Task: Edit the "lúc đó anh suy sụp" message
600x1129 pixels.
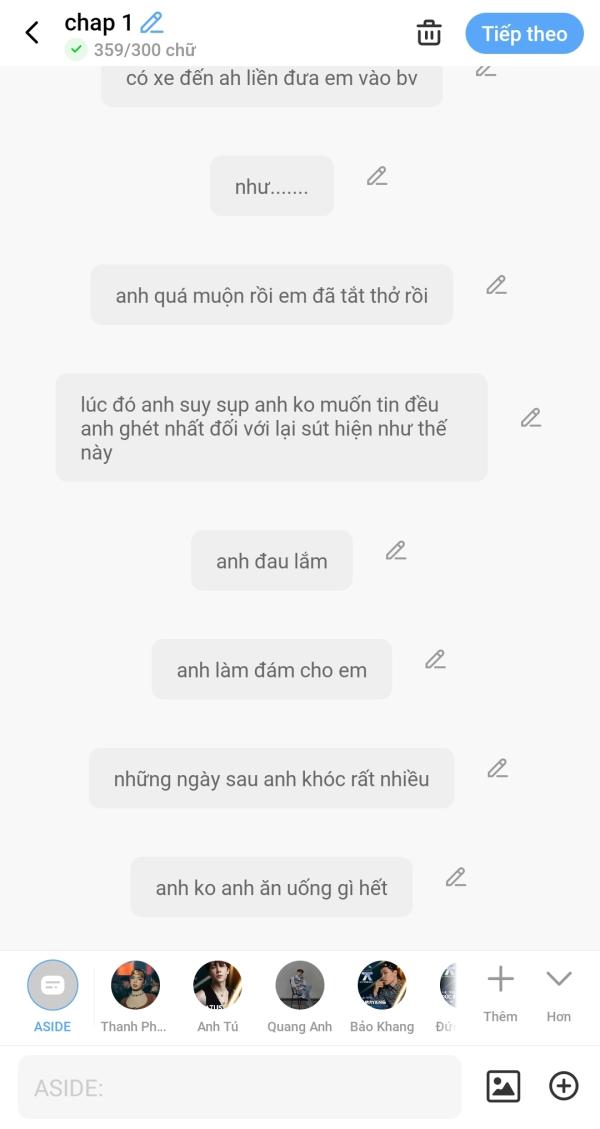Action: (531, 418)
